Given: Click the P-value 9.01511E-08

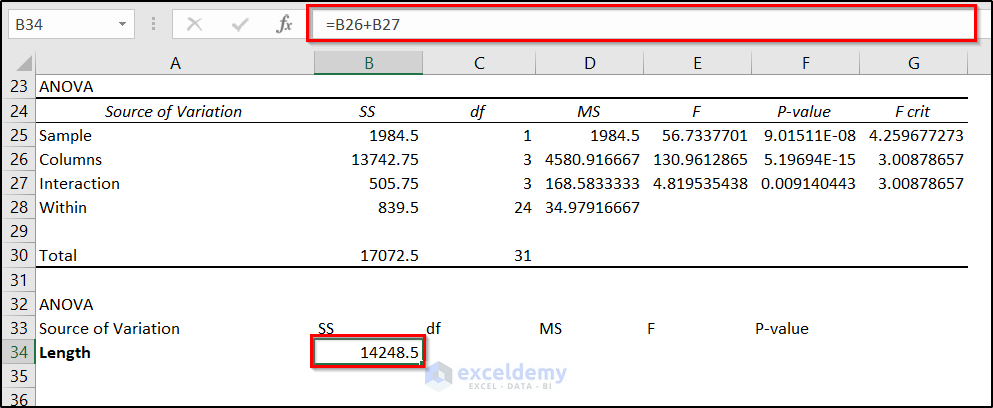Looking at the screenshot, I should coord(809,136).
